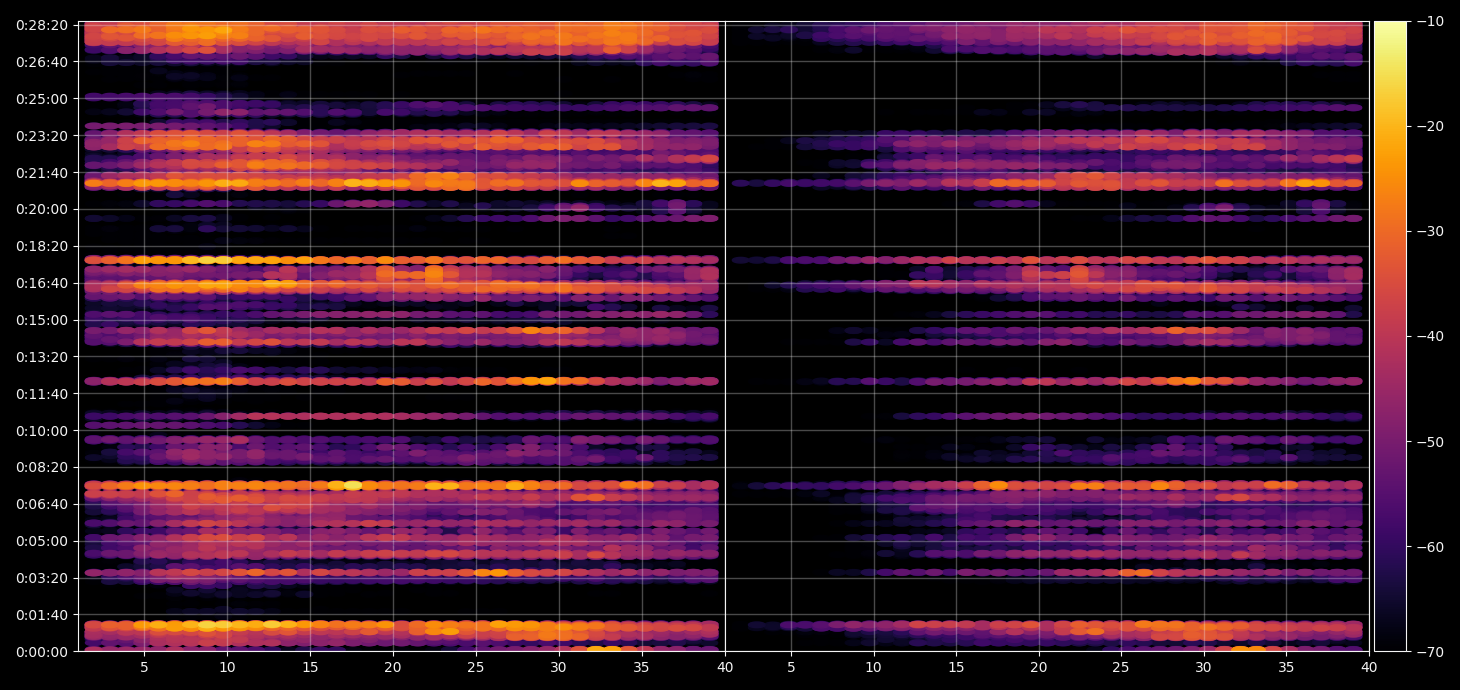This screenshot has width=1460, height=690.
Task: Click x-axis tick 40 of left heatmap
Action: coord(724,667)
